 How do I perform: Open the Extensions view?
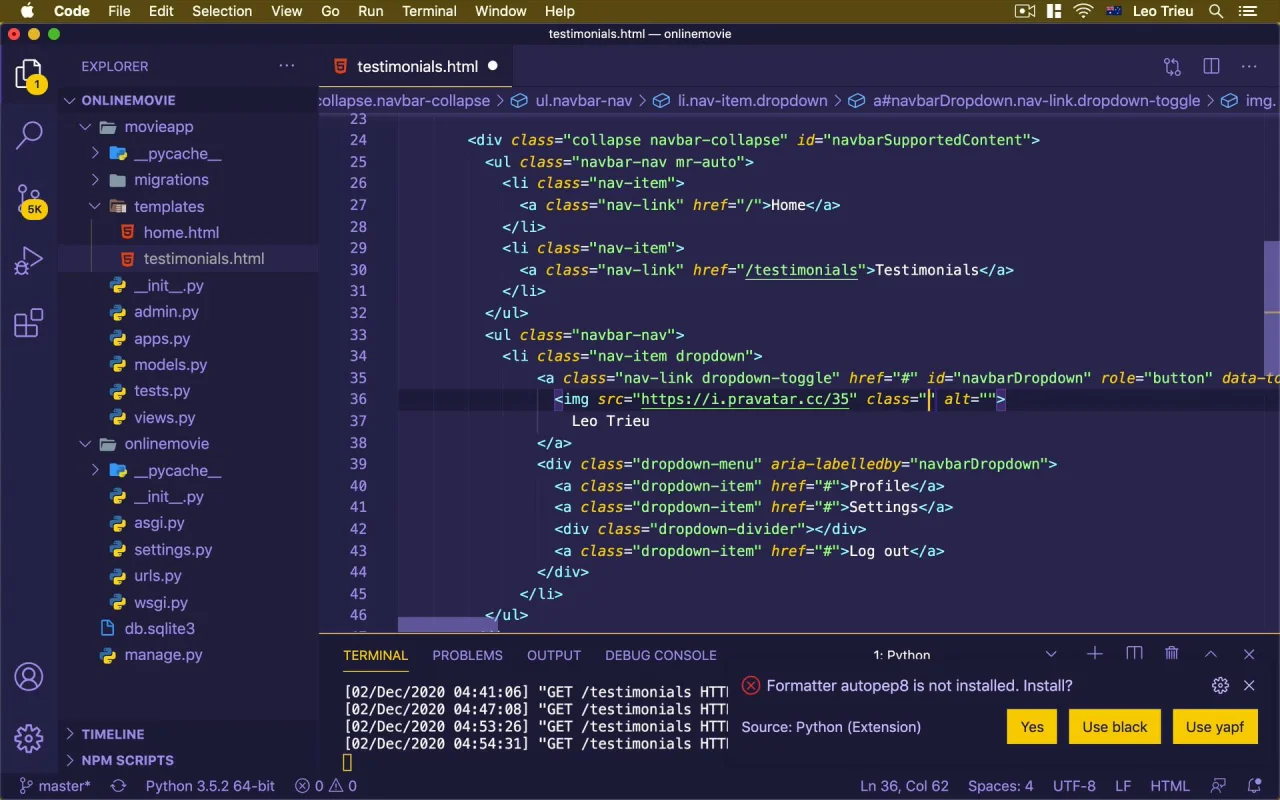(x=29, y=323)
